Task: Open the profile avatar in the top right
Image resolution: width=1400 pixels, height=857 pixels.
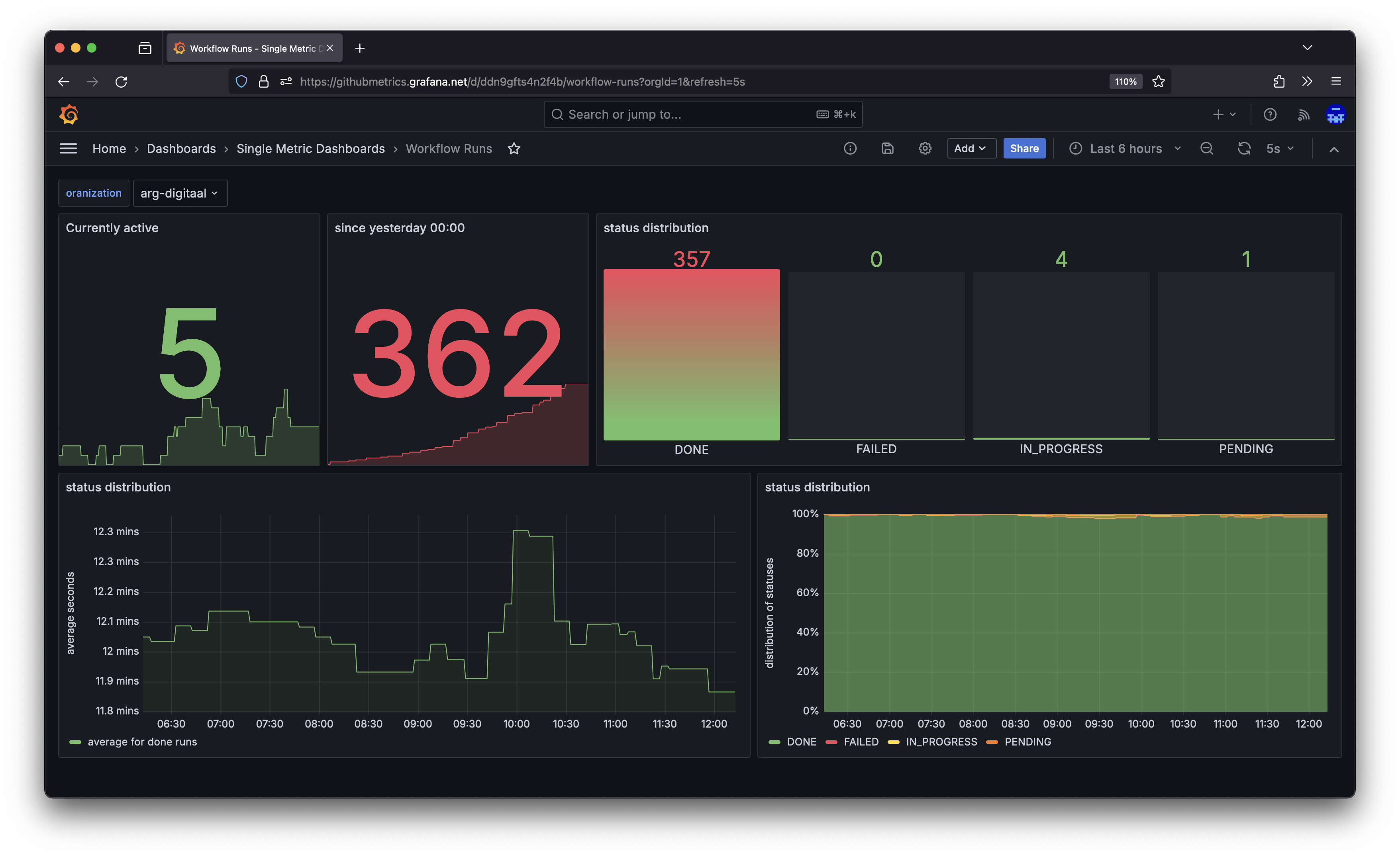Action: click(1336, 114)
